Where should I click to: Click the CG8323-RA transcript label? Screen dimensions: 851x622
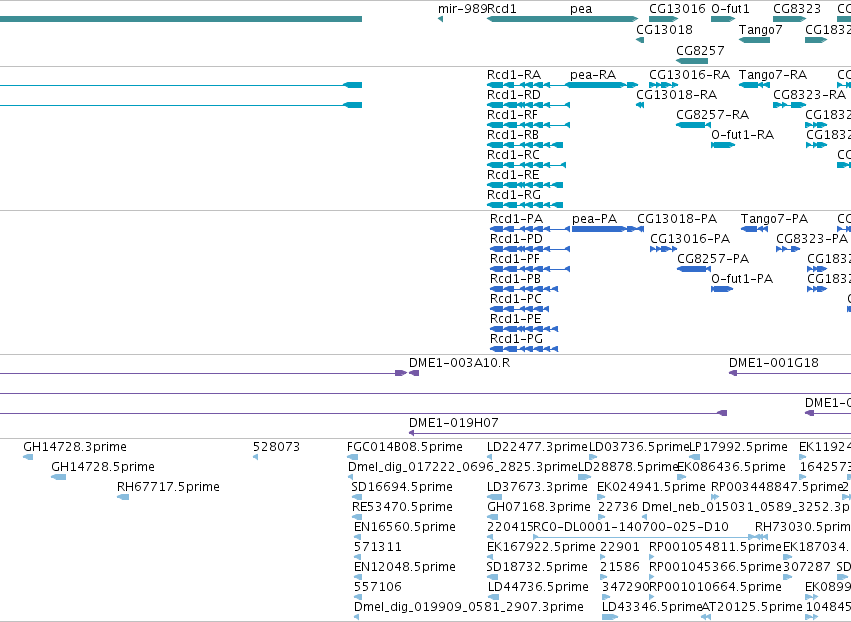[x=809, y=95]
